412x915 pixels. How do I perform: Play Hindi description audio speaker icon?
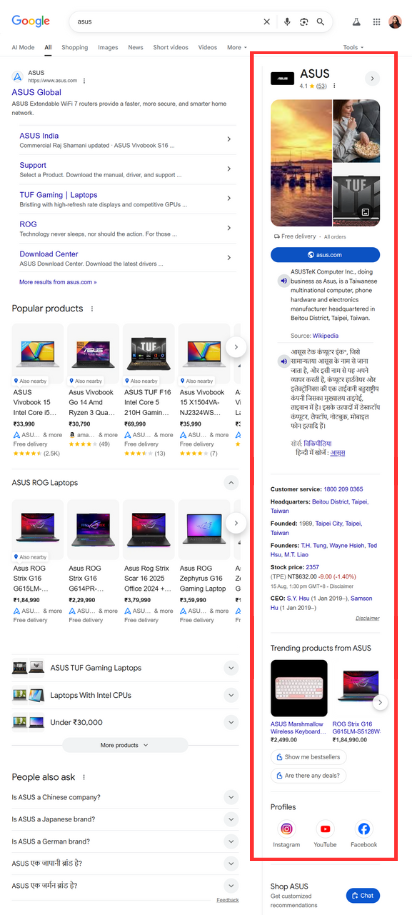[x=282, y=362]
